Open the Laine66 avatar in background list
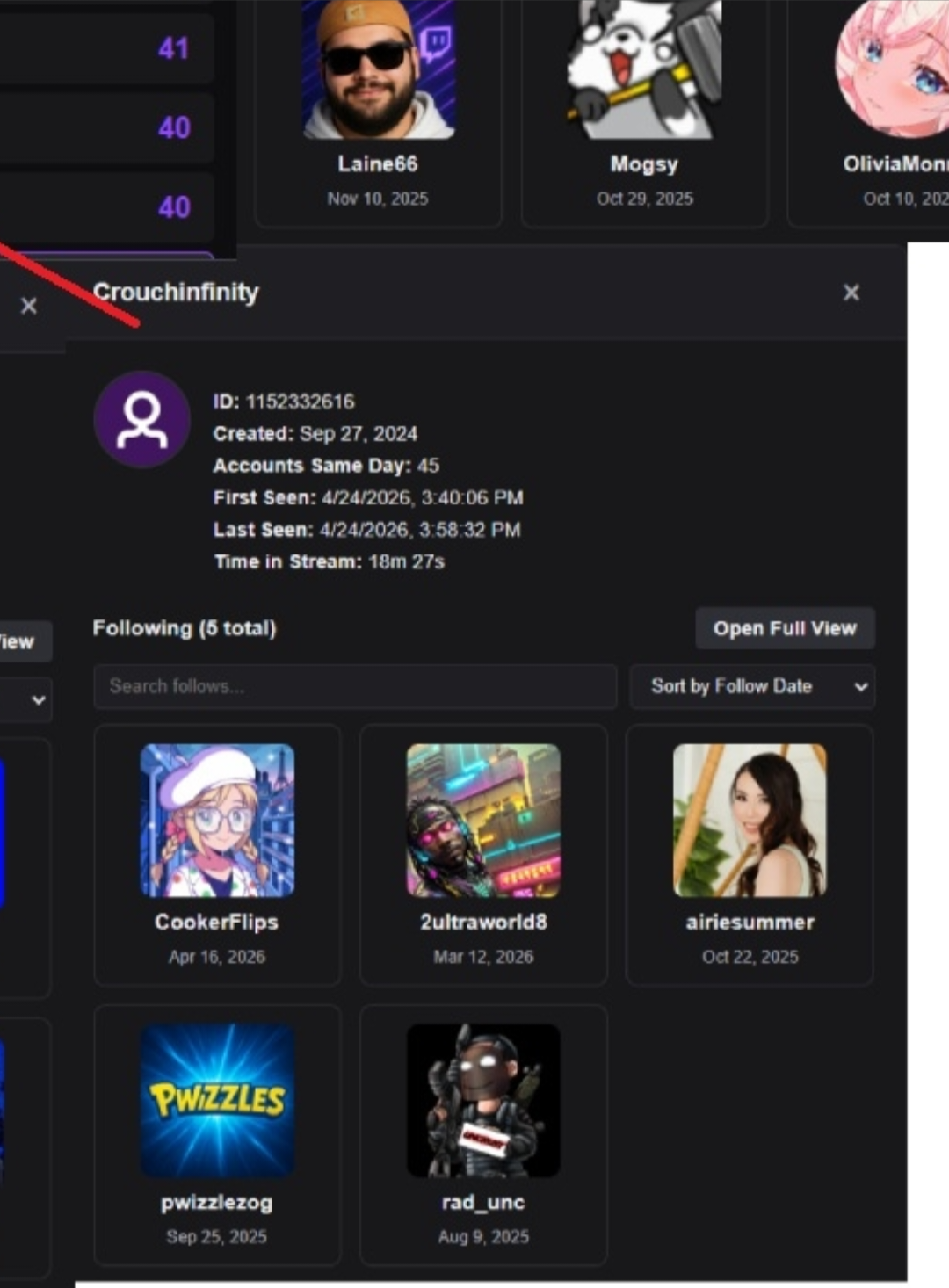The height and width of the screenshot is (1288, 949). (379, 69)
